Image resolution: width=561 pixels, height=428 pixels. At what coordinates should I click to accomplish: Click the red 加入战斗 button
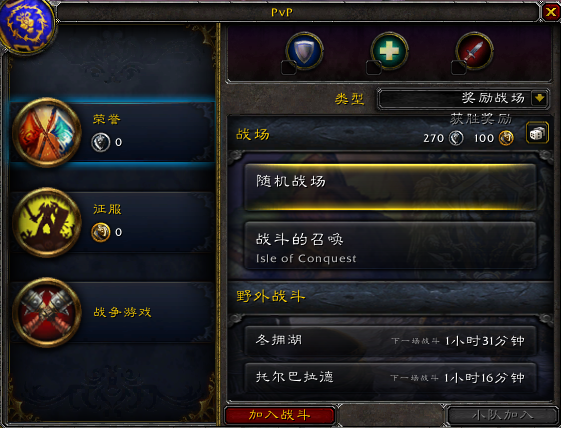tap(280, 415)
